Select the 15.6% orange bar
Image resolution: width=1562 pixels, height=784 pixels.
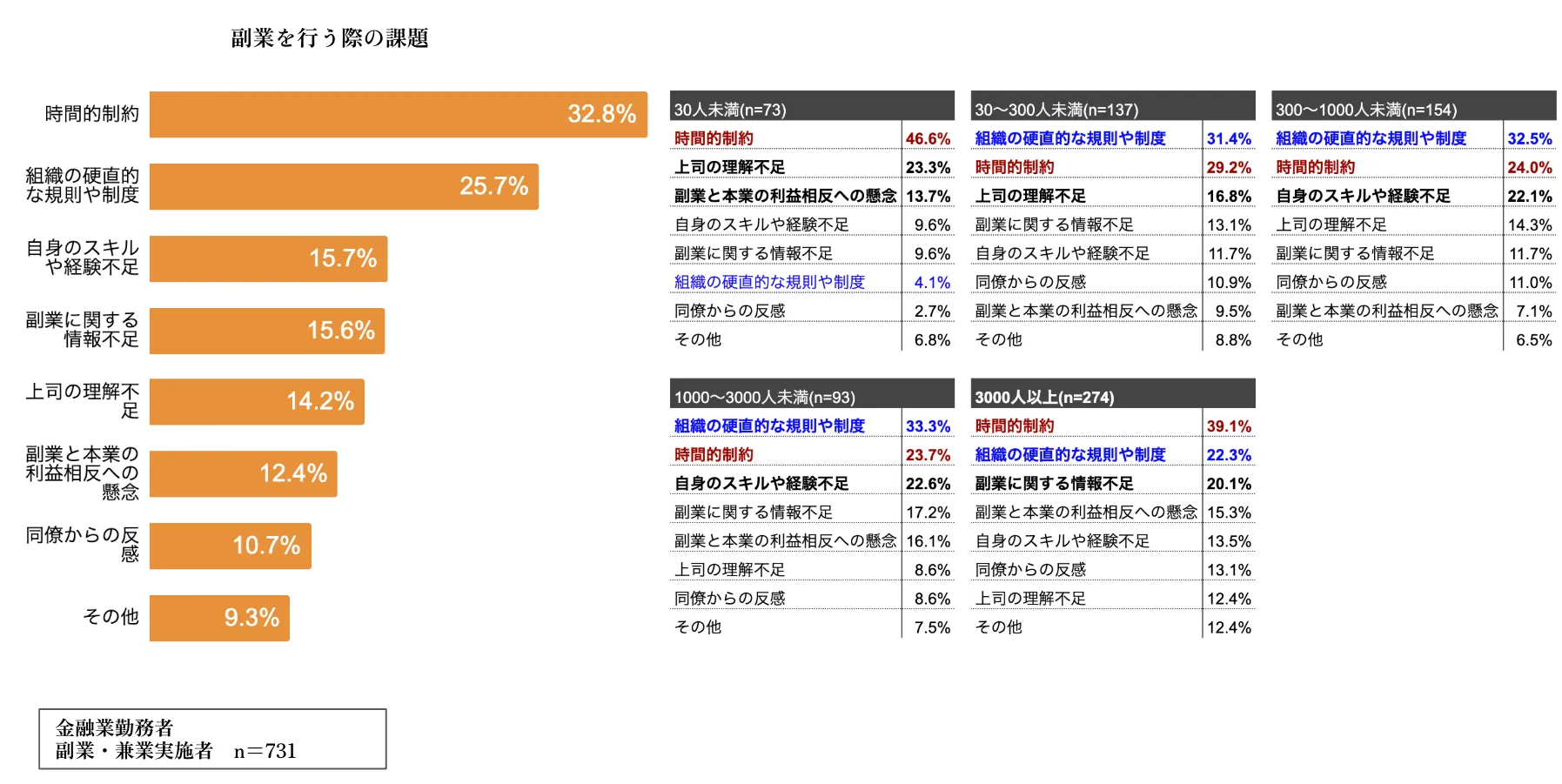[266, 331]
